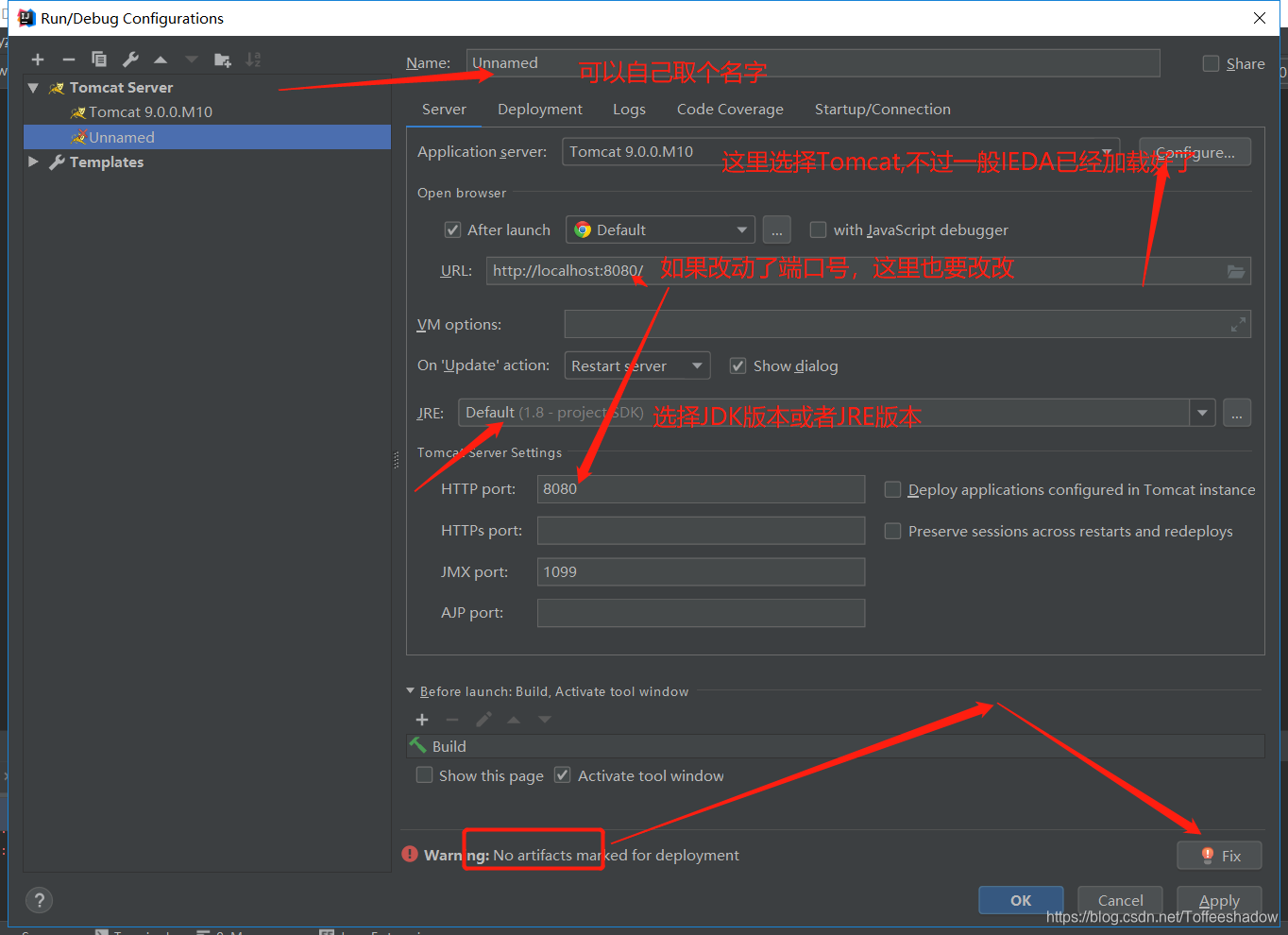
Task: Toggle Show dialog checkbox
Action: (x=737, y=365)
